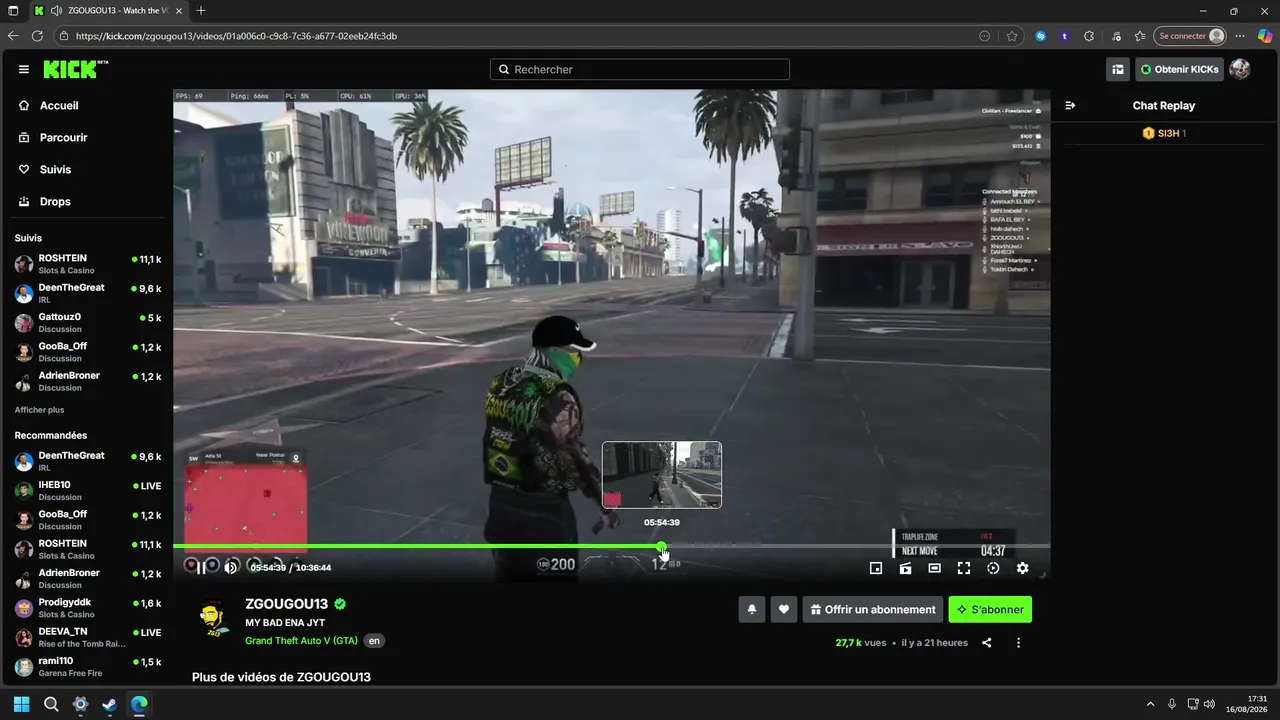Open the browser favorites list

tap(1140, 36)
